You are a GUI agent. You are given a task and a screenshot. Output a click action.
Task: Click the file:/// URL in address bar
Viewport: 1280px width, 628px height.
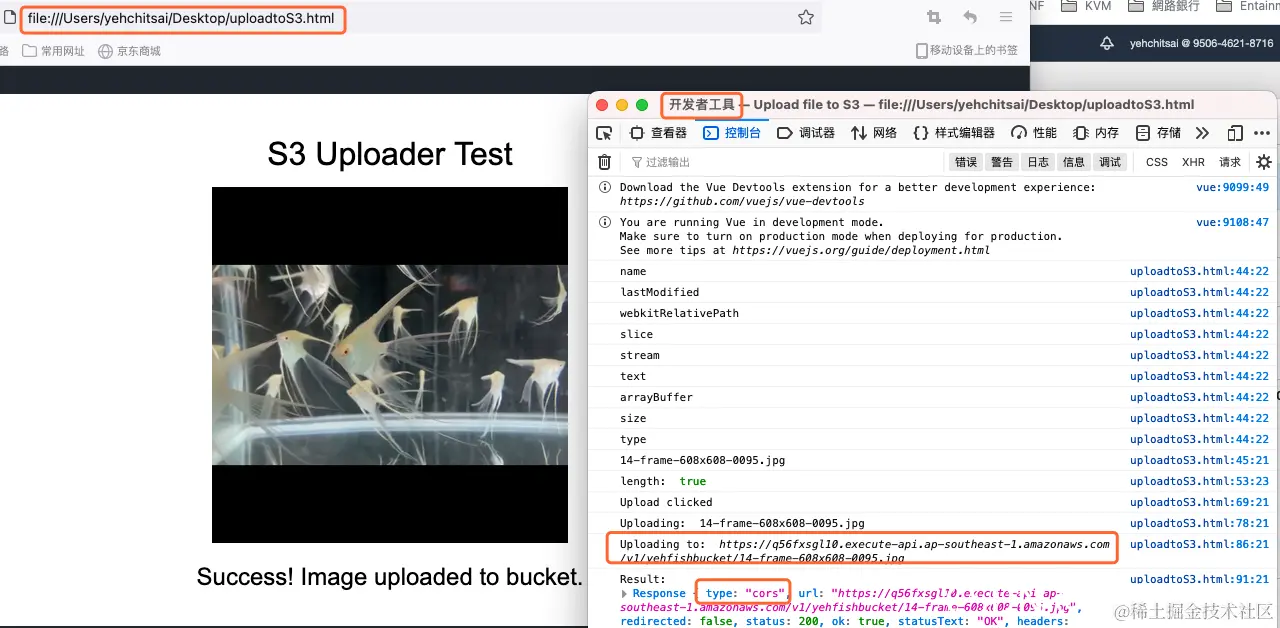click(181, 18)
